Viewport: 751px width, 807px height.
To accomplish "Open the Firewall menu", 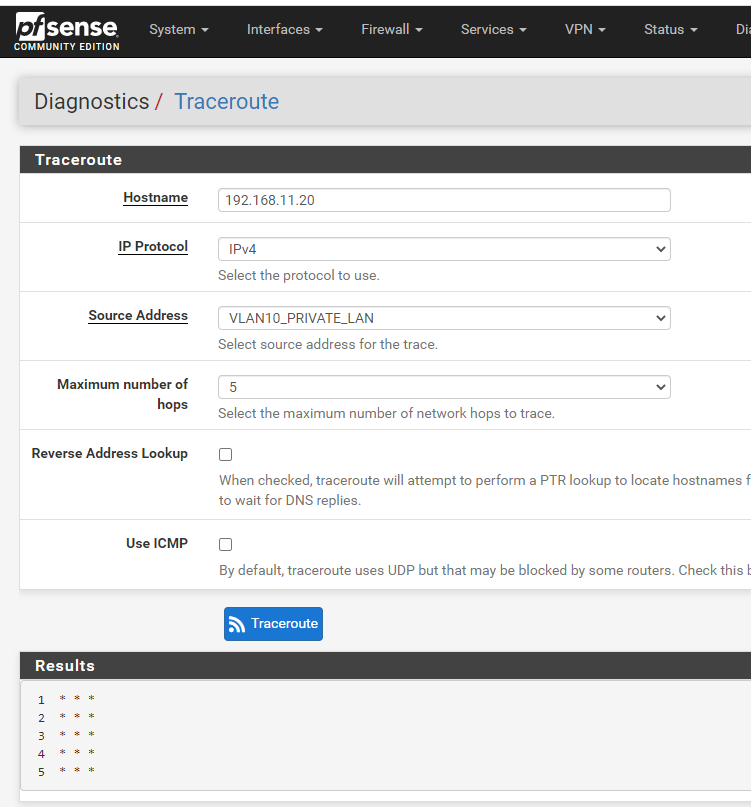I will click(x=392, y=29).
